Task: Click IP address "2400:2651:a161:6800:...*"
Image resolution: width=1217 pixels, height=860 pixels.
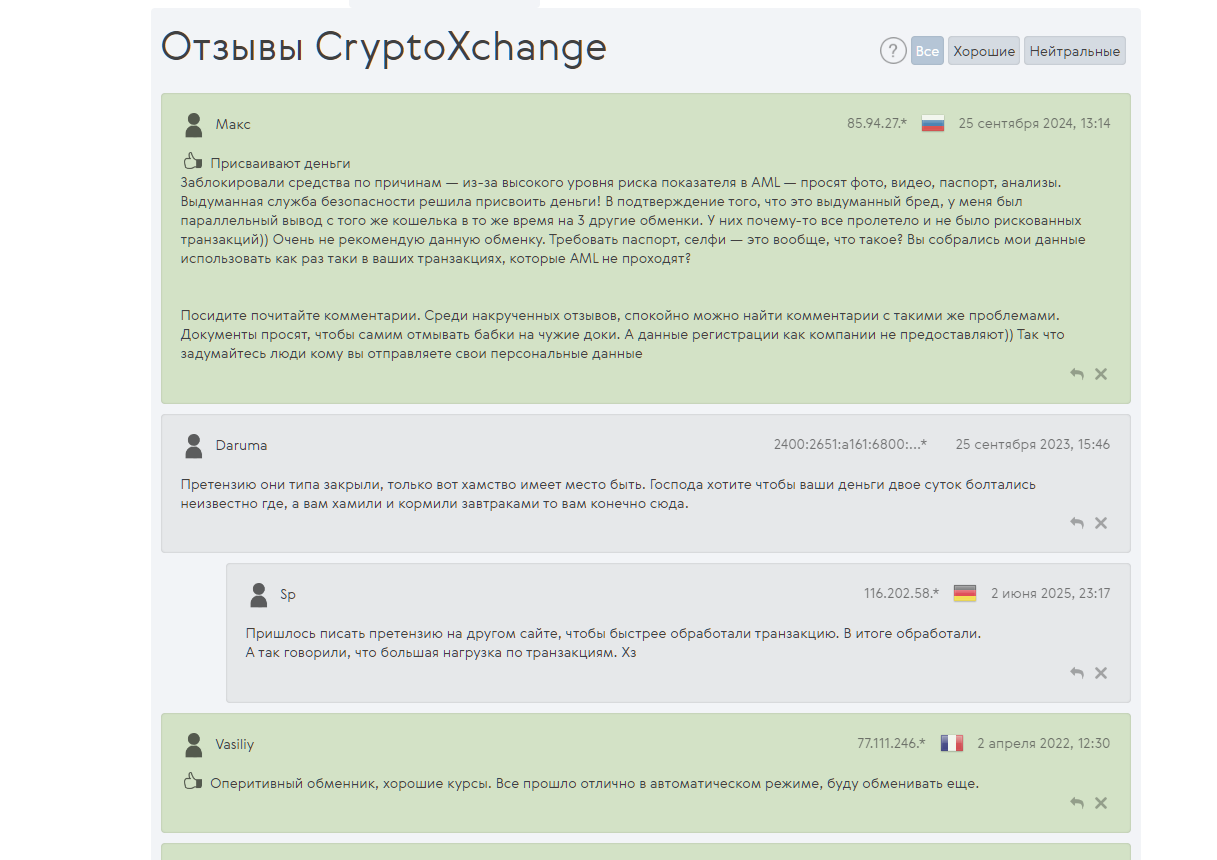Action: (x=850, y=444)
